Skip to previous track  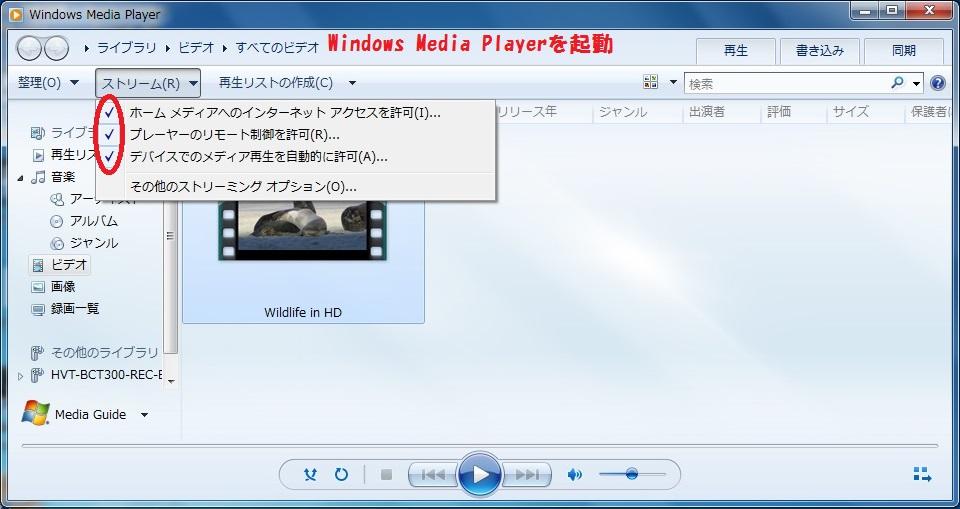point(433,475)
